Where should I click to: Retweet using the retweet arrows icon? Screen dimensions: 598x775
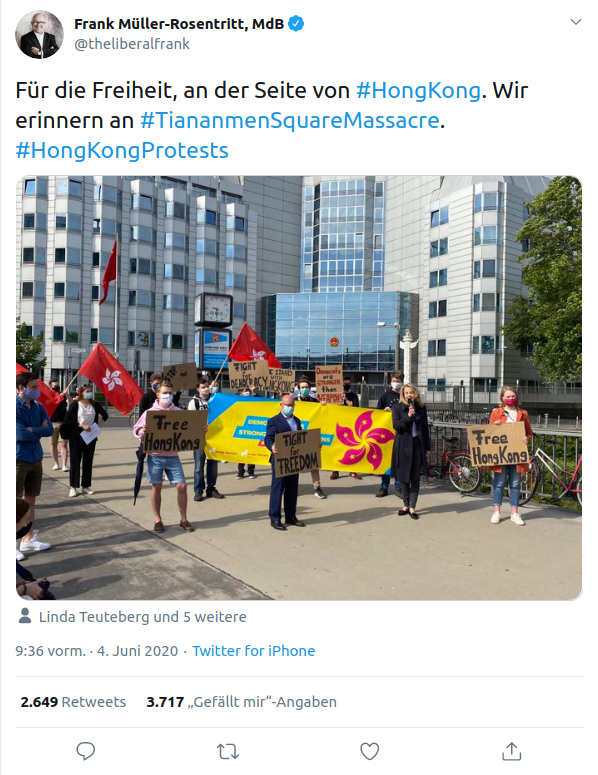coord(228,752)
